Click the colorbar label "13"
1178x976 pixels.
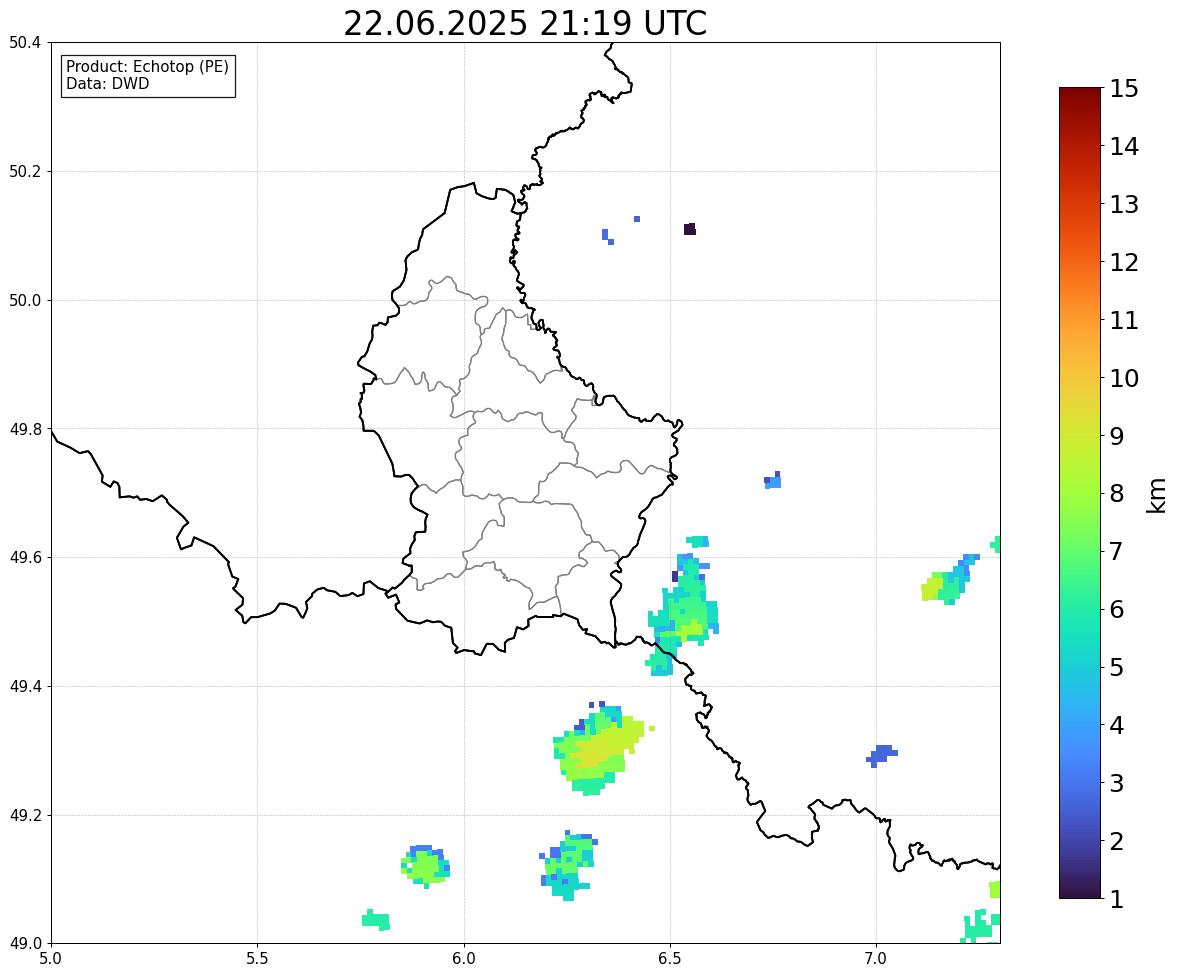point(1124,204)
